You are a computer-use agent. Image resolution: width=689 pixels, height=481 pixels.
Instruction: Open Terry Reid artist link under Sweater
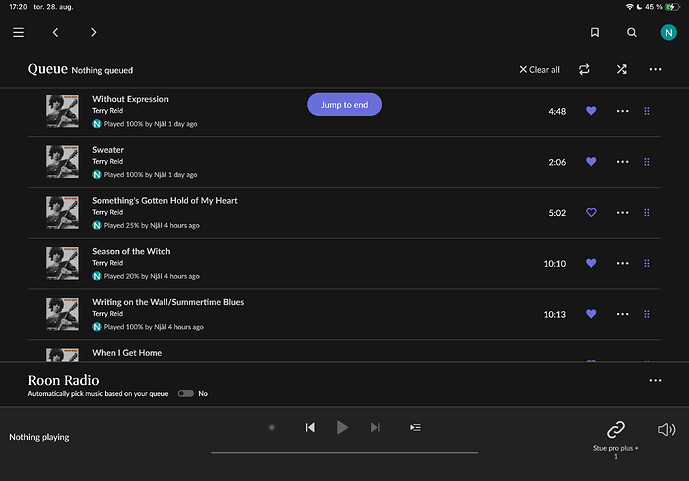point(107,161)
